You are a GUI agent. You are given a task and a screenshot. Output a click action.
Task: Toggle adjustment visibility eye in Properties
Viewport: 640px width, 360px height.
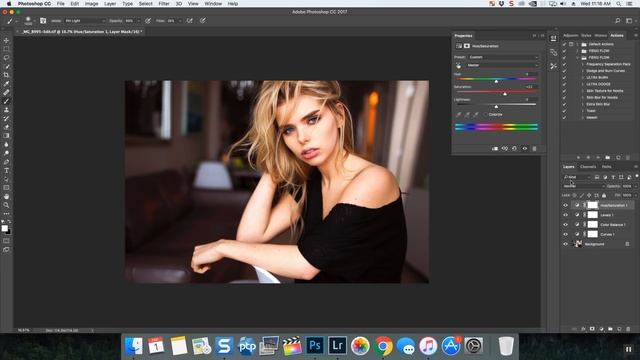[524, 149]
